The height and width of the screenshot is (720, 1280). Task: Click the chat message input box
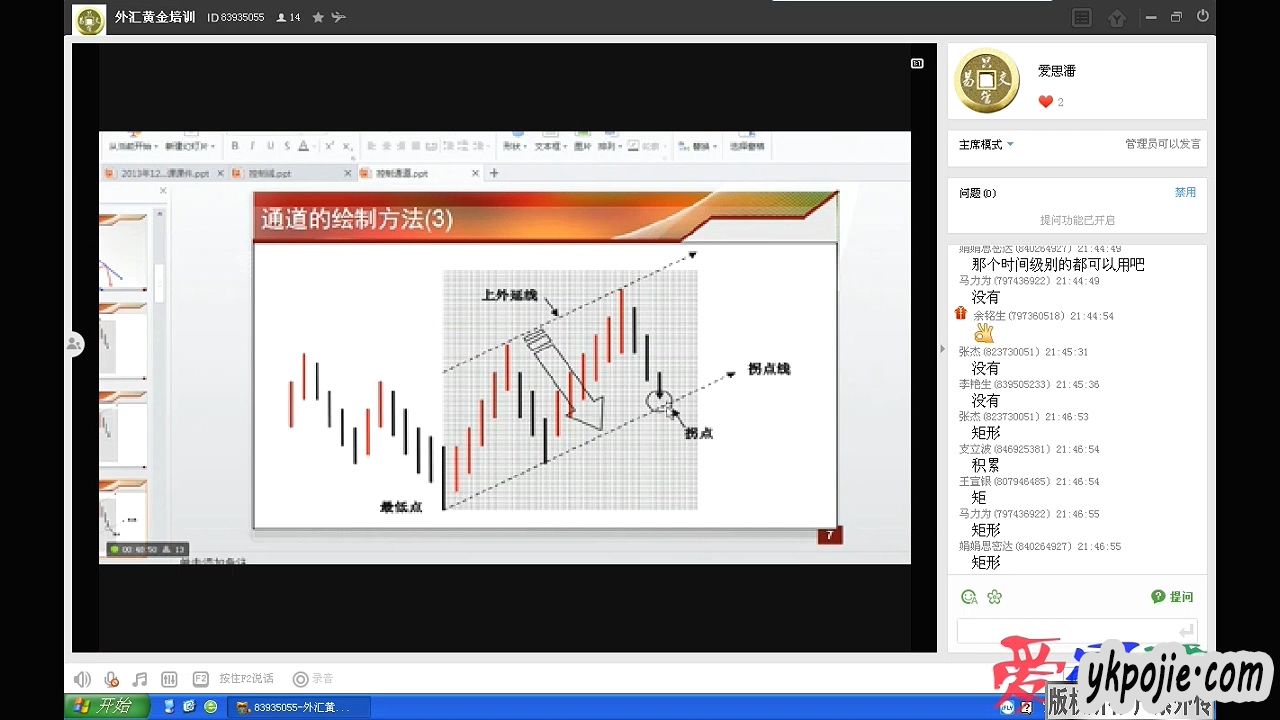pos(1065,631)
